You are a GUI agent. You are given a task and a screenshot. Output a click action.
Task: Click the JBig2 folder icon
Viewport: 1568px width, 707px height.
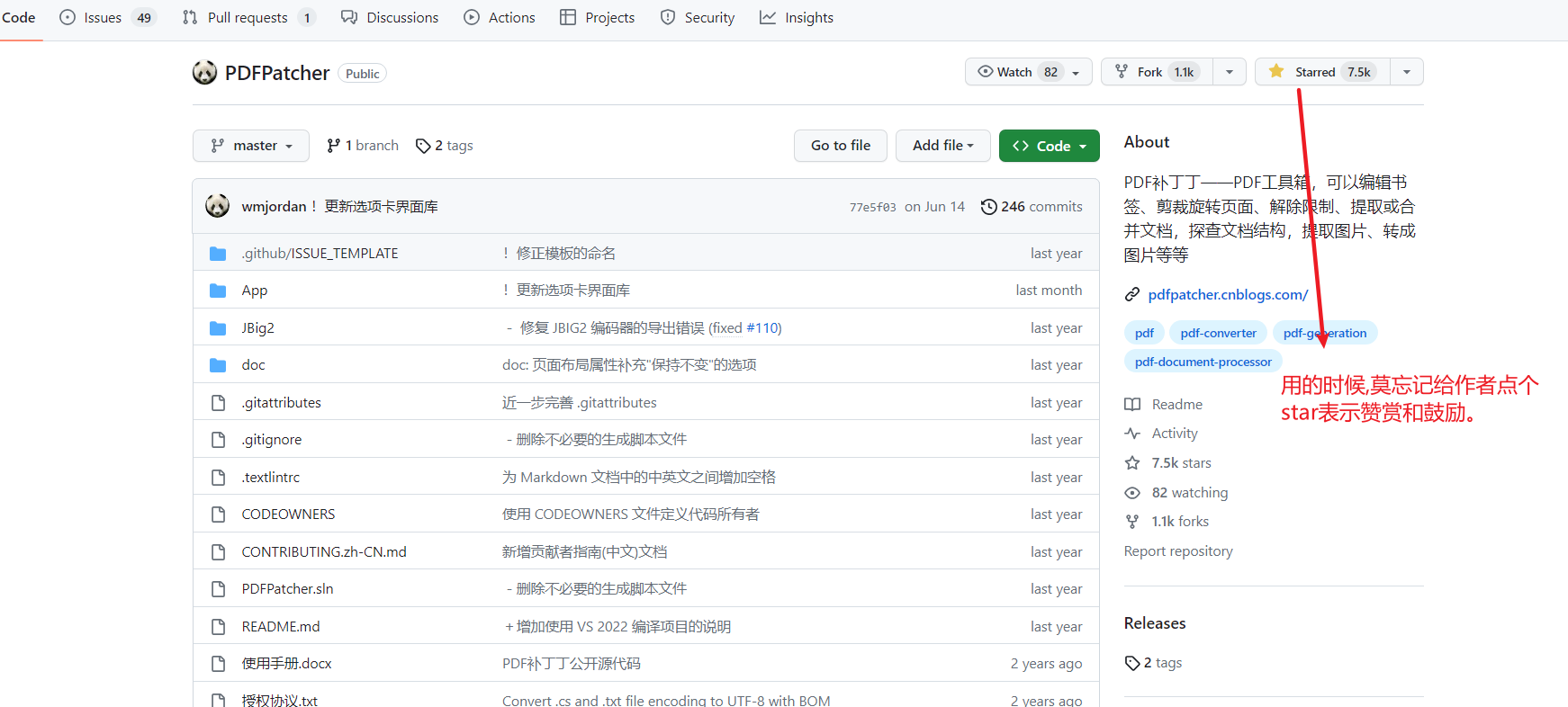pos(218,328)
